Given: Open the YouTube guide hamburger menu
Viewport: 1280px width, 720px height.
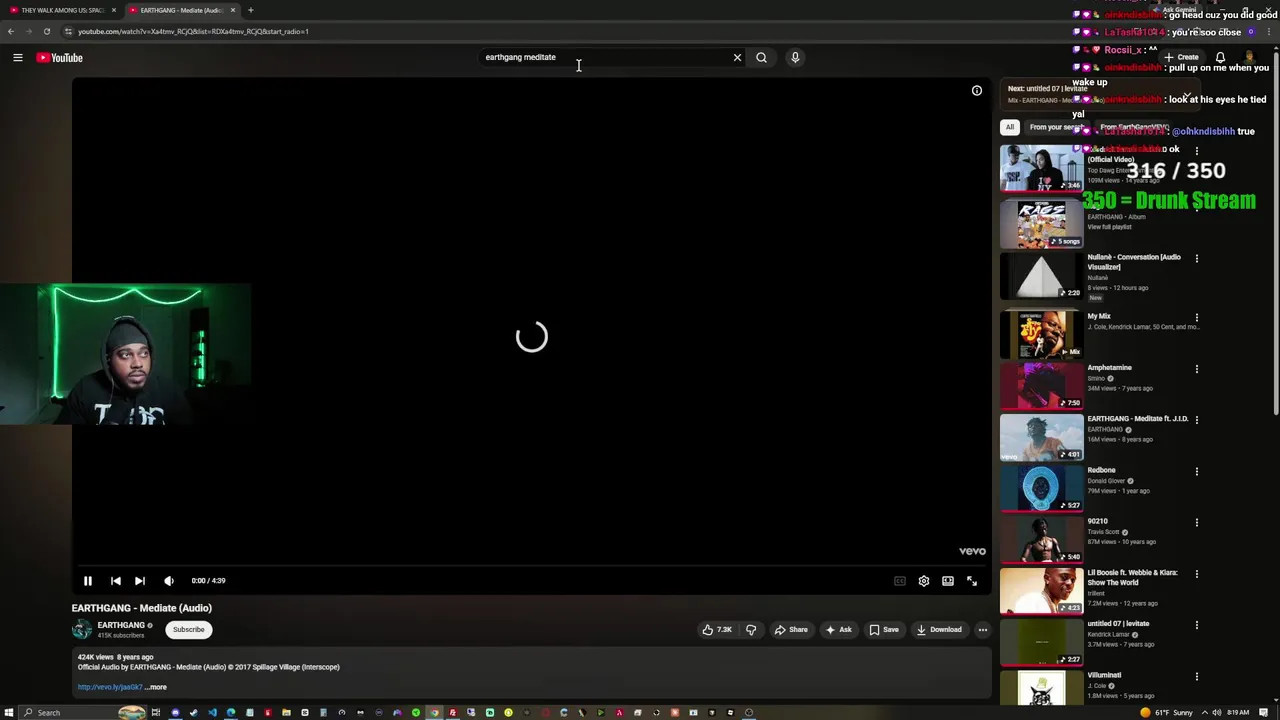Looking at the screenshot, I should tap(17, 57).
